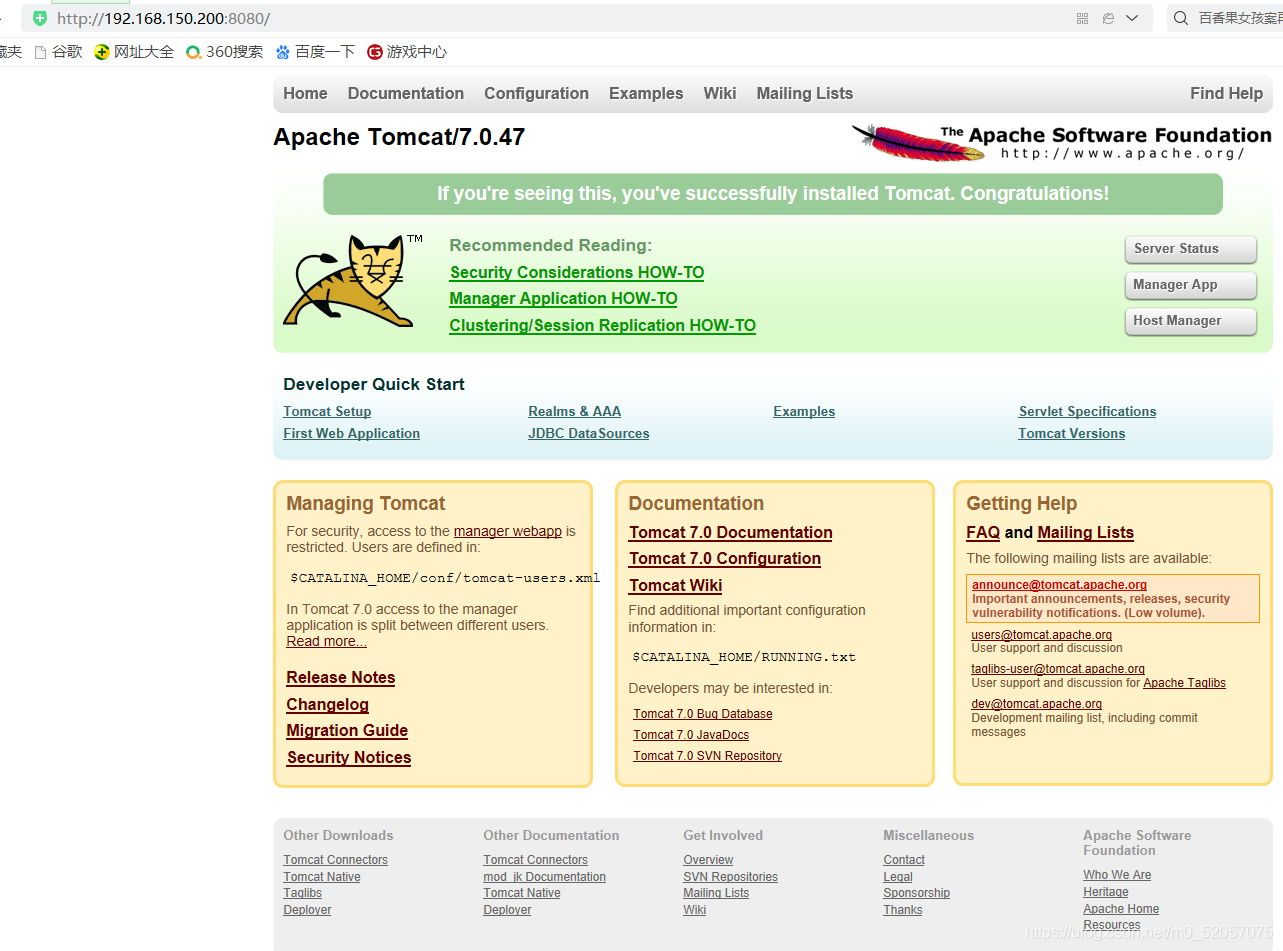This screenshot has height=951, width=1283.
Task: Open the JDBC DataSources link
Action: coord(589,433)
